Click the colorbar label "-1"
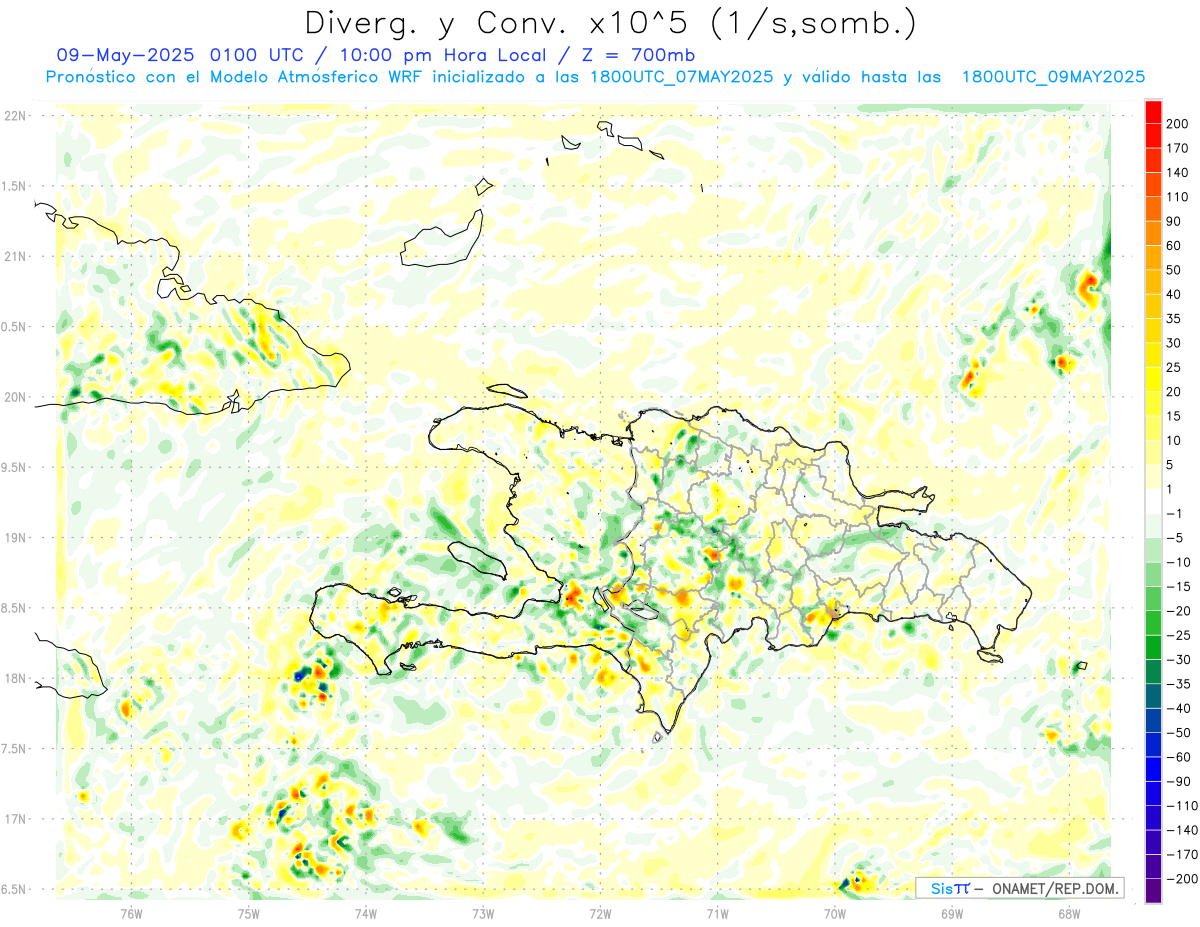 pyautogui.click(x=1173, y=513)
